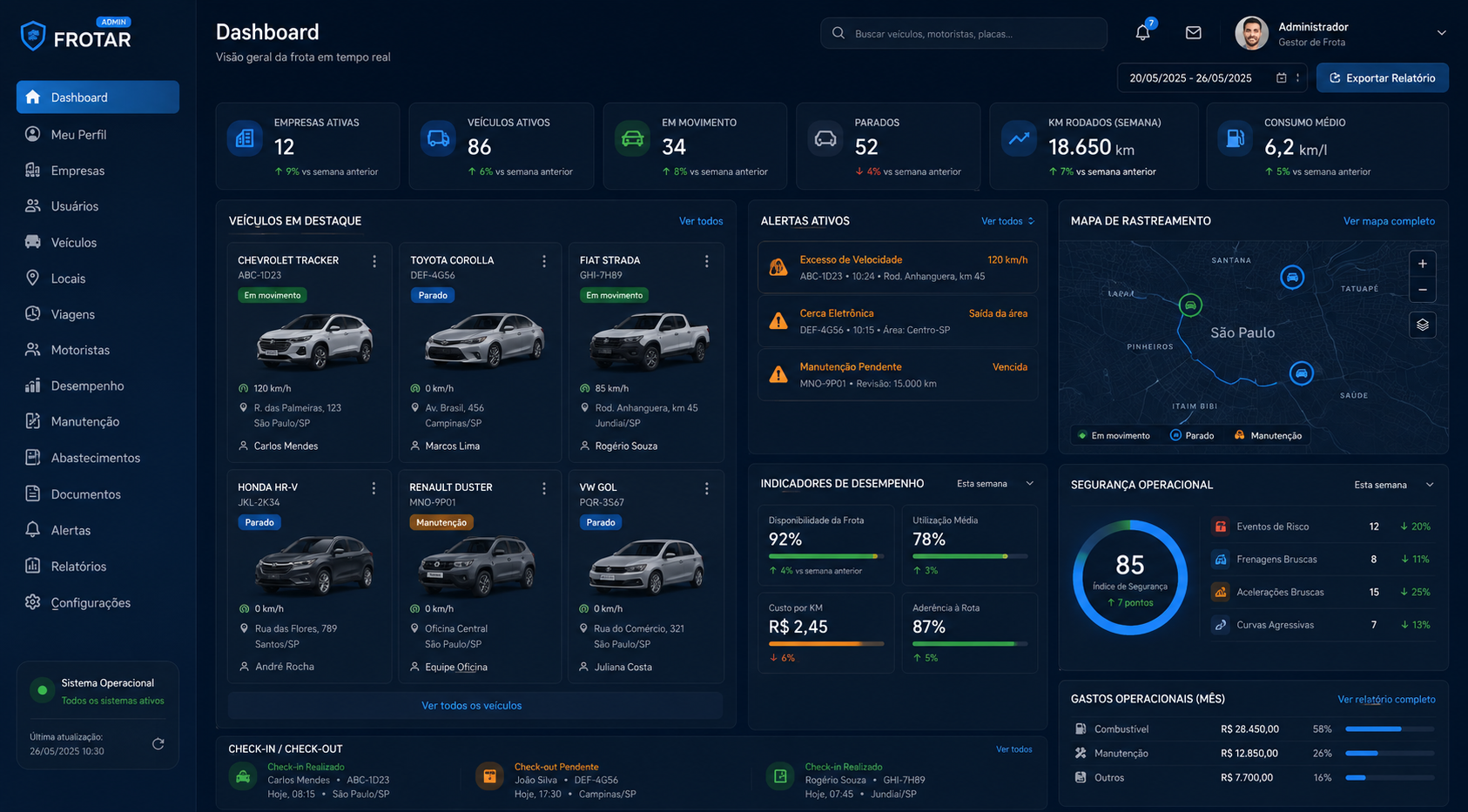This screenshot has height=812, width=1468.
Task: Click the blue vehicle marker near Saúde
Action: coord(1301,373)
